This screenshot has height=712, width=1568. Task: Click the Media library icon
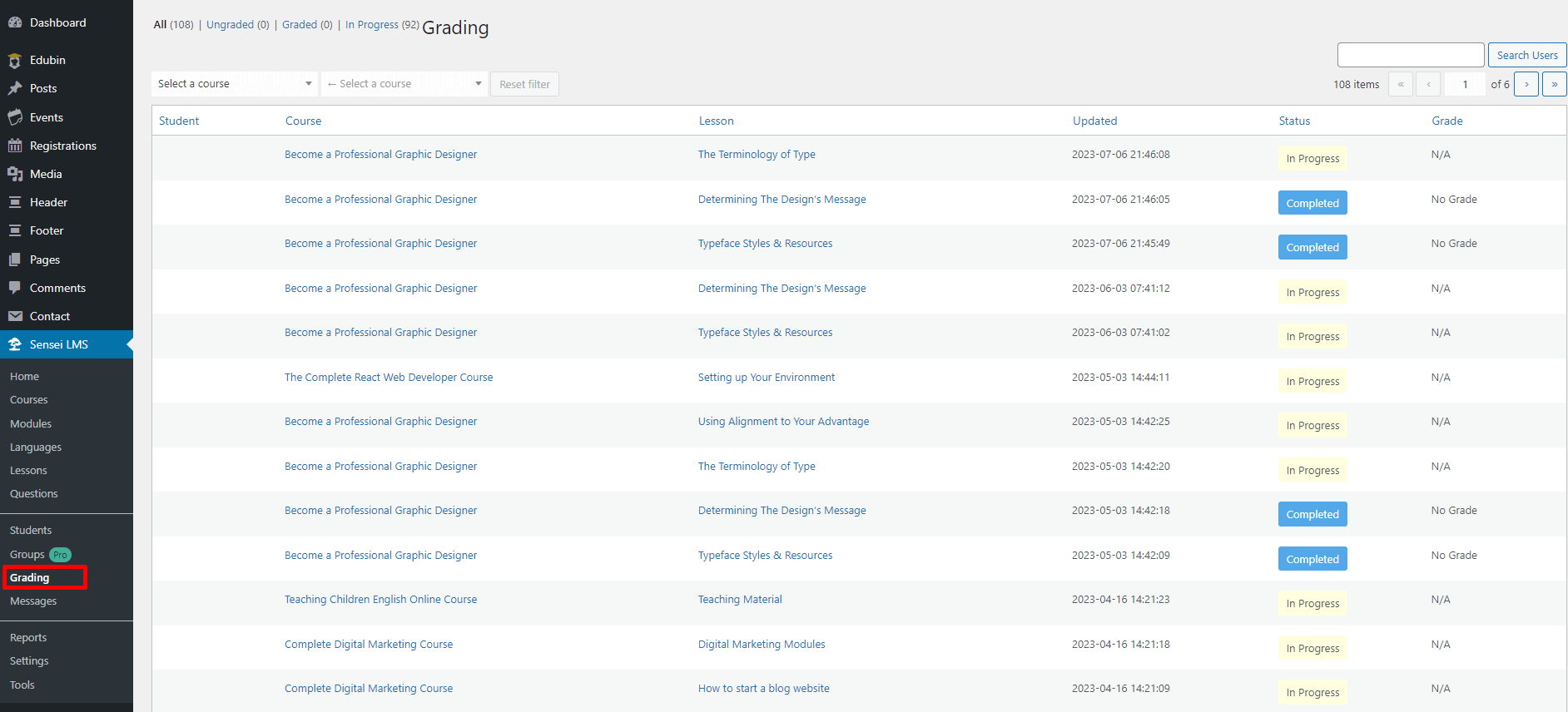pos(15,174)
